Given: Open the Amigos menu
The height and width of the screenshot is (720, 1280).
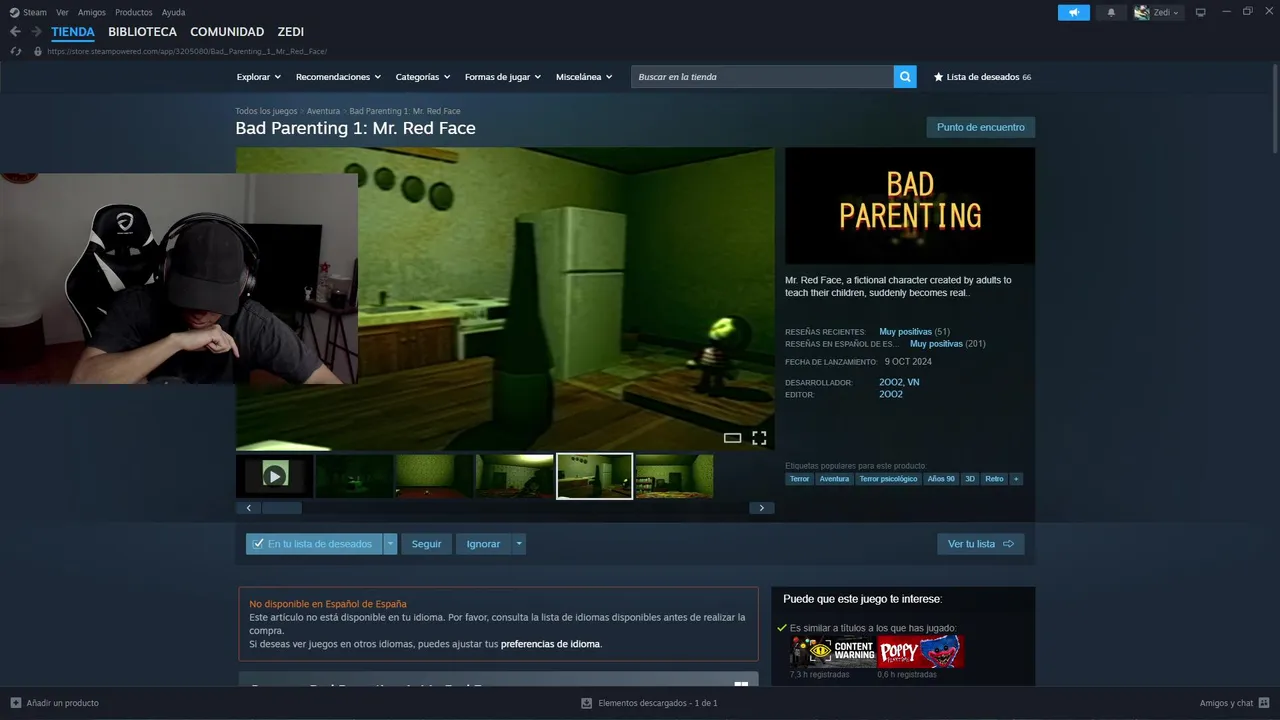Looking at the screenshot, I should 92,12.
